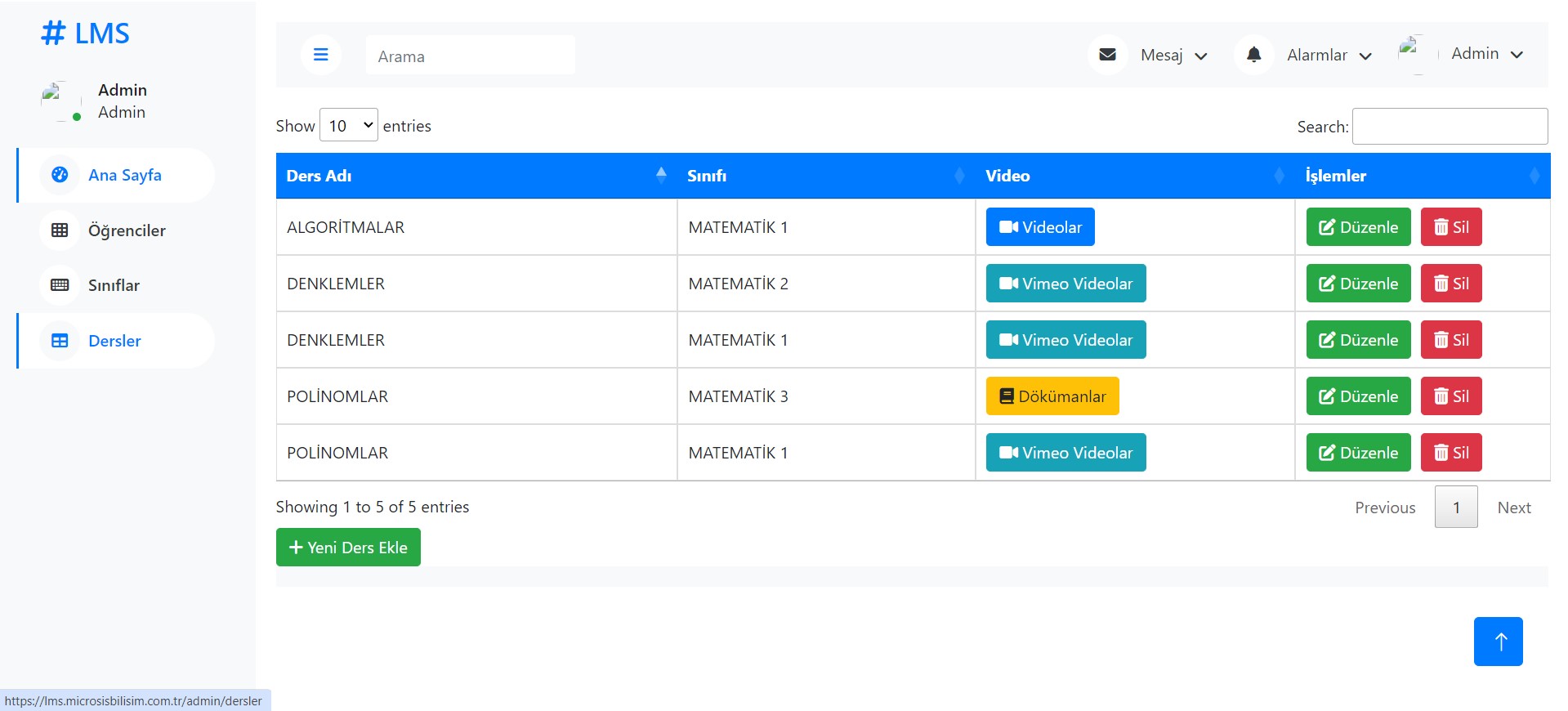The height and width of the screenshot is (711, 1568).
Task: Go to Öğrenciler in sidebar
Action: click(127, 230)
